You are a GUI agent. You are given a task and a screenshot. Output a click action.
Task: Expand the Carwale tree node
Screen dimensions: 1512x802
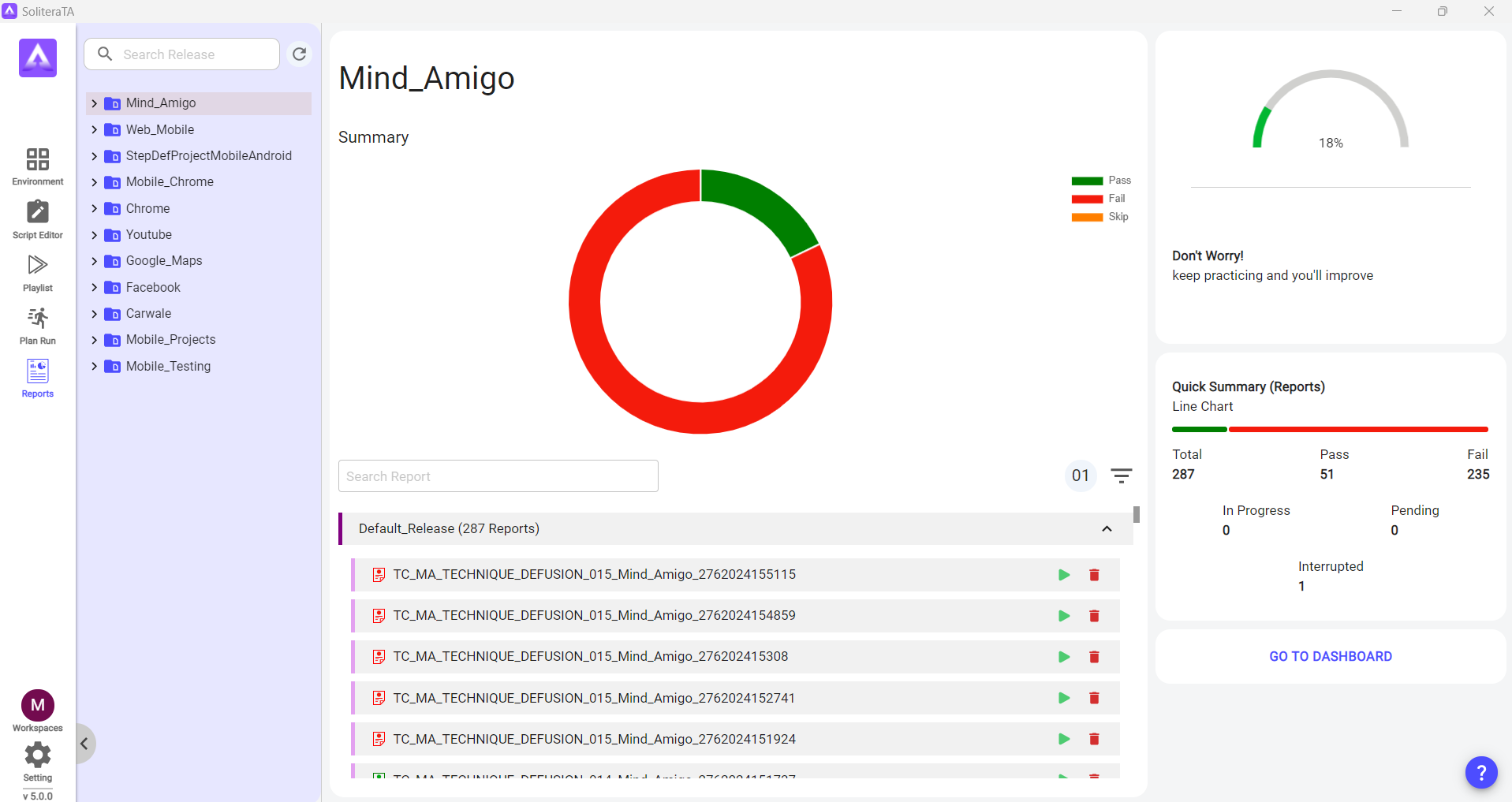94,314
